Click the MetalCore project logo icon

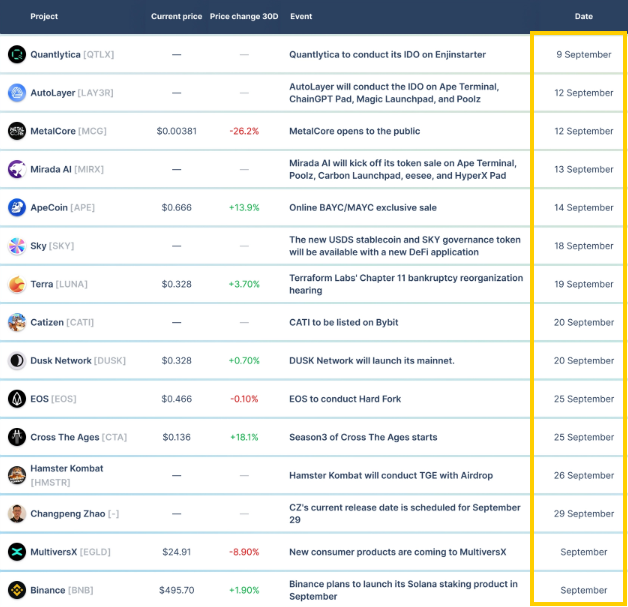tap(17, 131)
